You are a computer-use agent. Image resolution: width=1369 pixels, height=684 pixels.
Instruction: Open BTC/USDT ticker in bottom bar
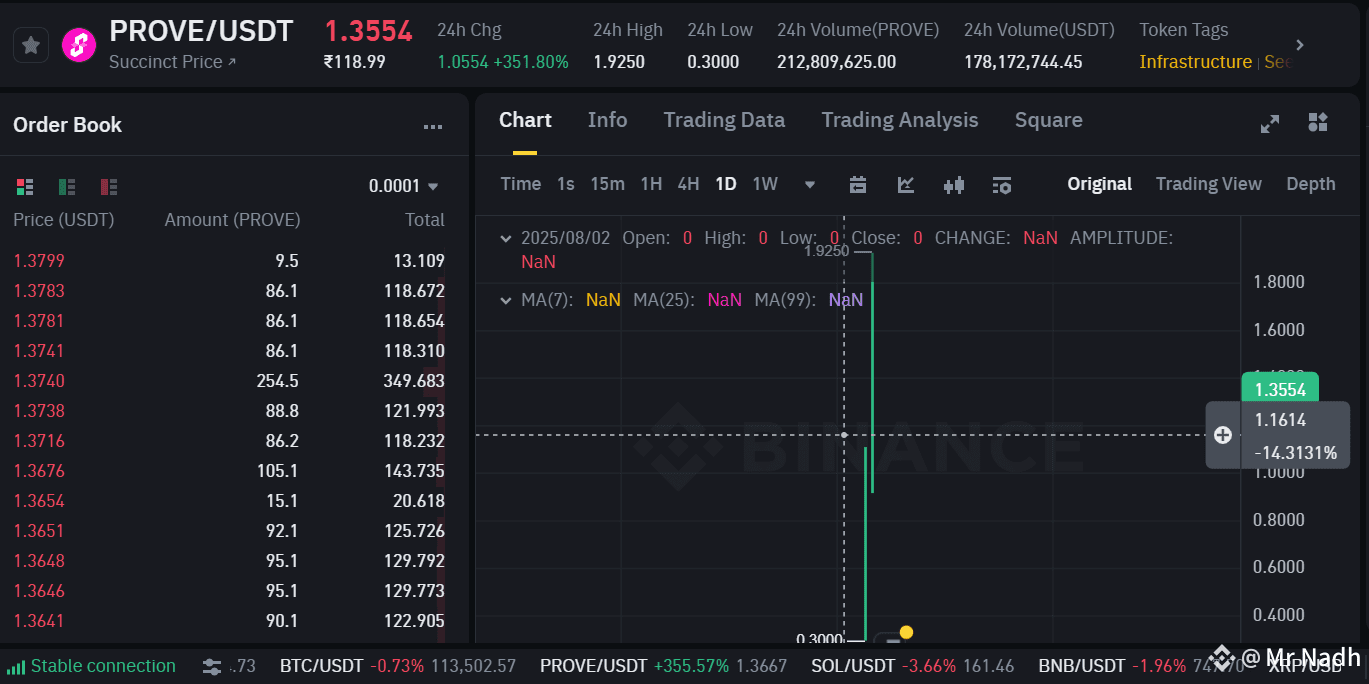[398, 666]
